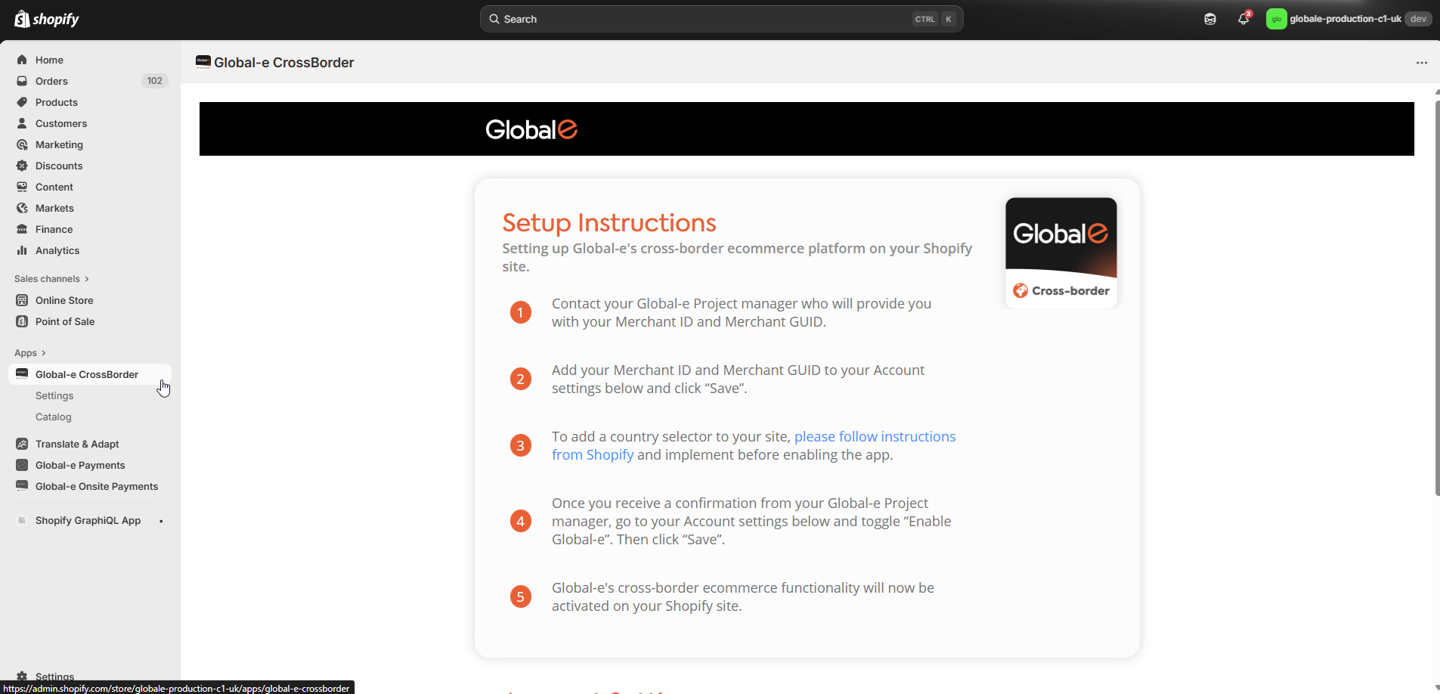
Task: Follow the 'please follow instructions from Shopify' link
Action: [x=874, y=437]
